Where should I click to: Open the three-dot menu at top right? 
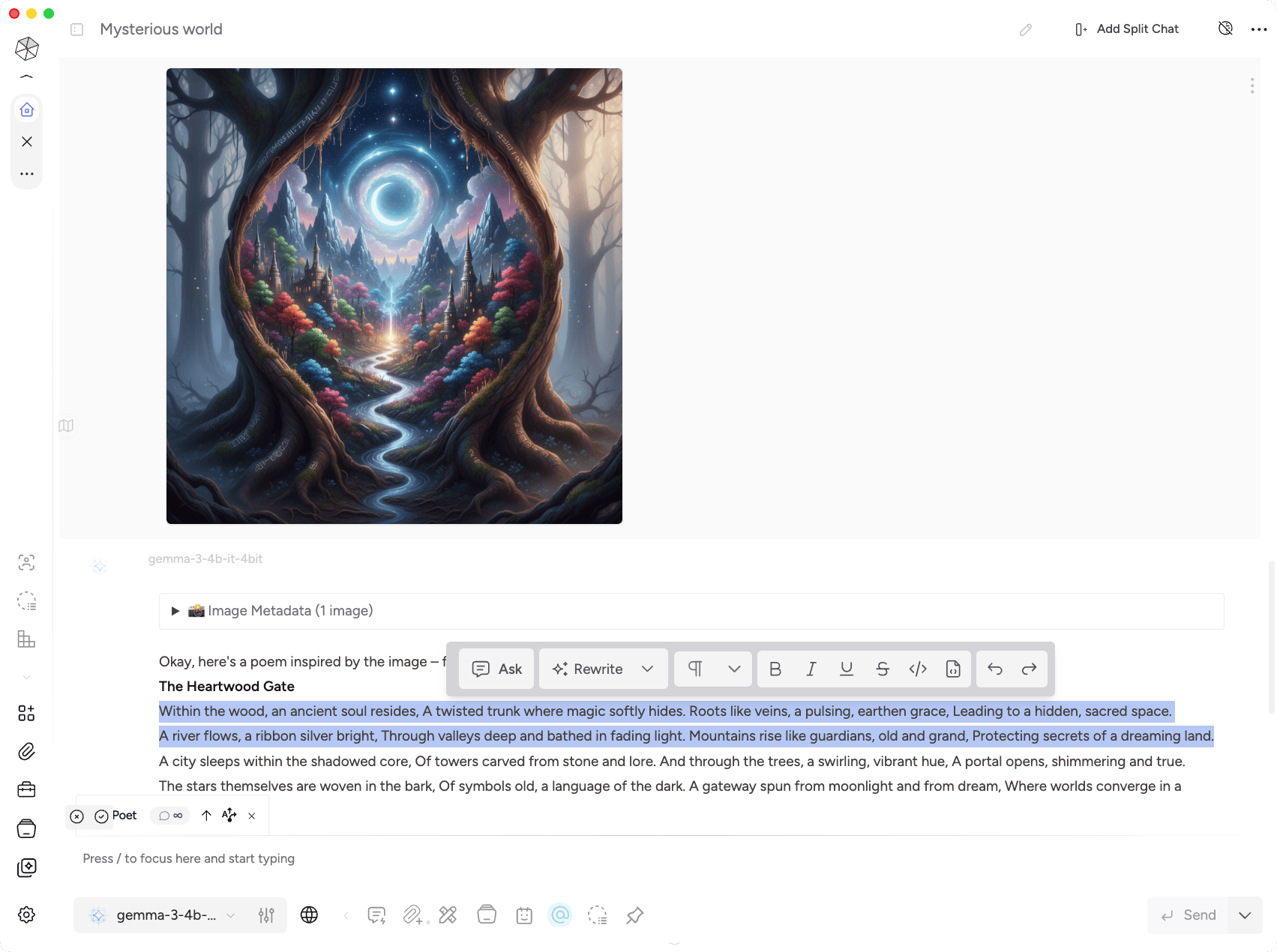(x=1259, y=29)
